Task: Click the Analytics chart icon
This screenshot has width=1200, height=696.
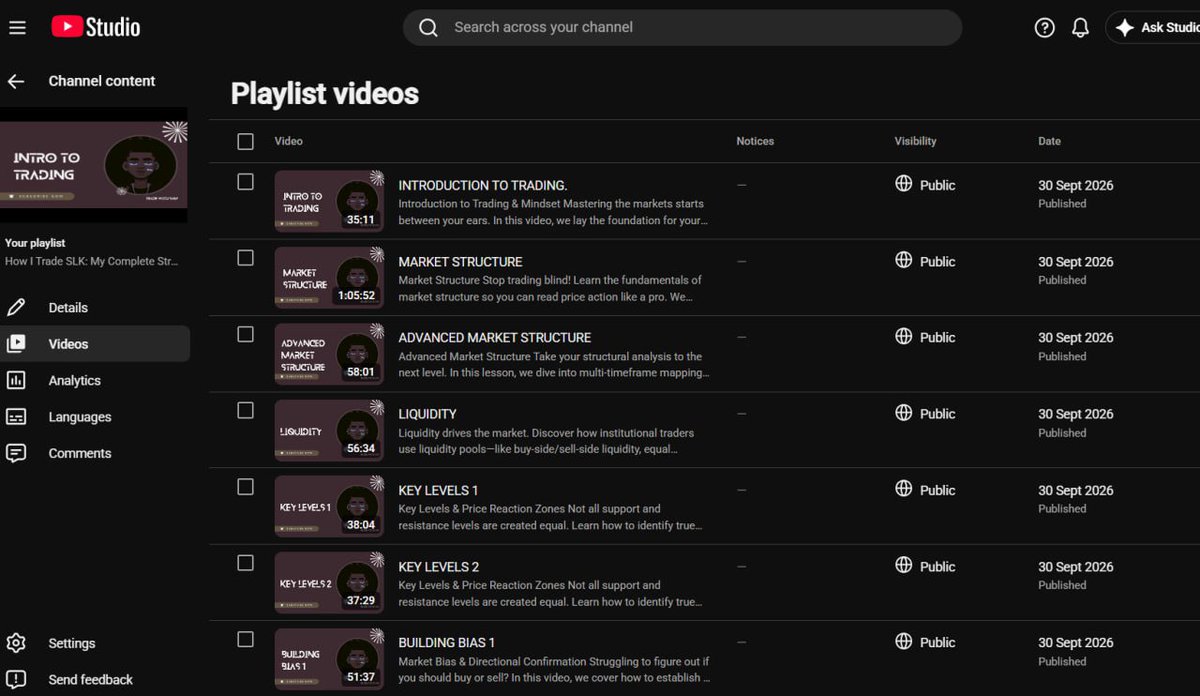Action: point(16,380)
